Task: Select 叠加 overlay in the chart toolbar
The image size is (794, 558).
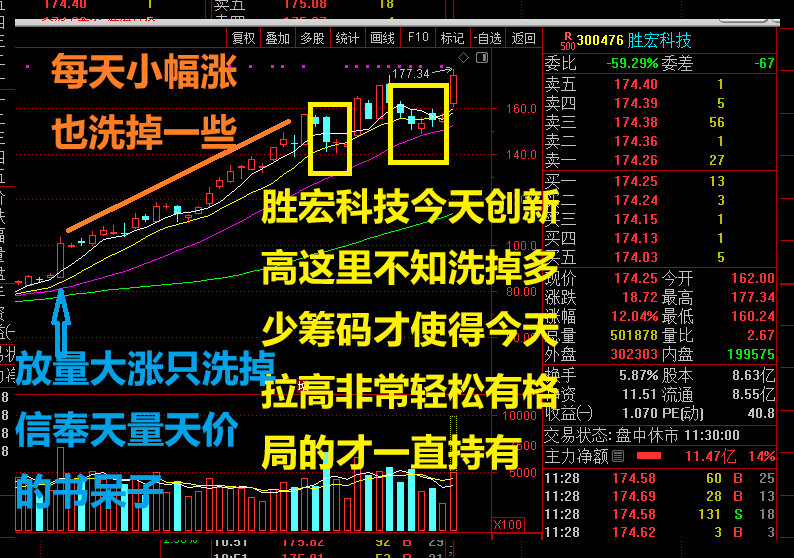Action: pyautogui.click(x=277, y=38)
